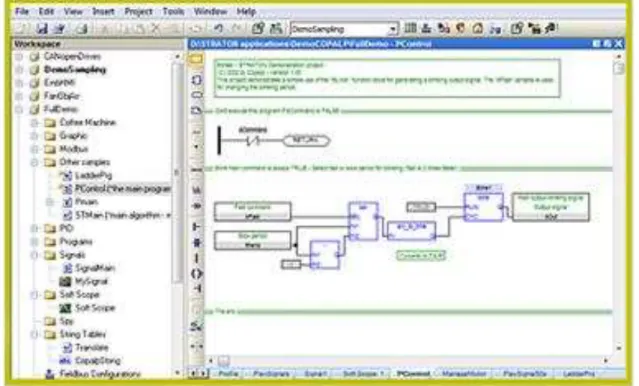The height and width of the screenshot is (386, 639).
Task: Open the Help menu
Action: point(246,11)
